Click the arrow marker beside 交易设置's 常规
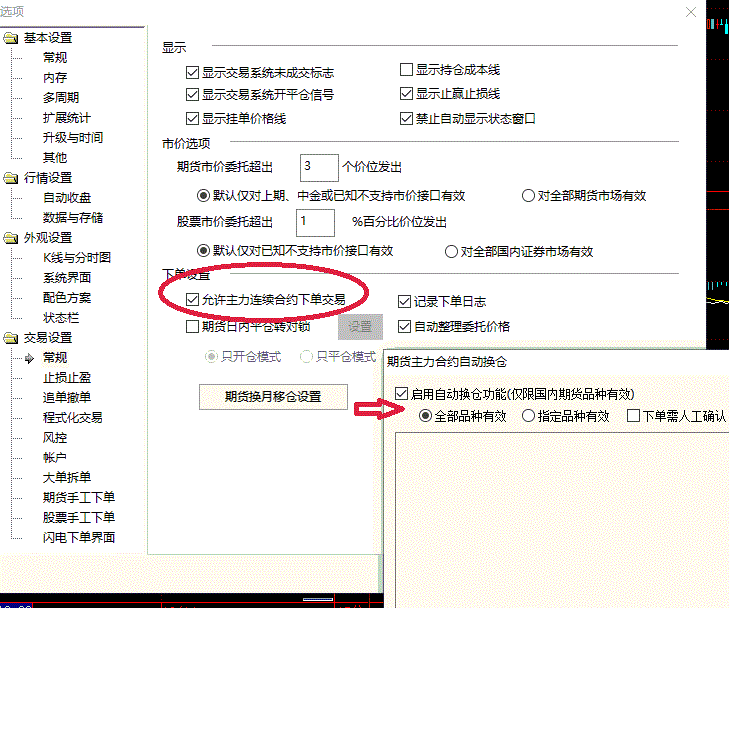The height and width of the screenshot is (755, 753). coord(29,358)
